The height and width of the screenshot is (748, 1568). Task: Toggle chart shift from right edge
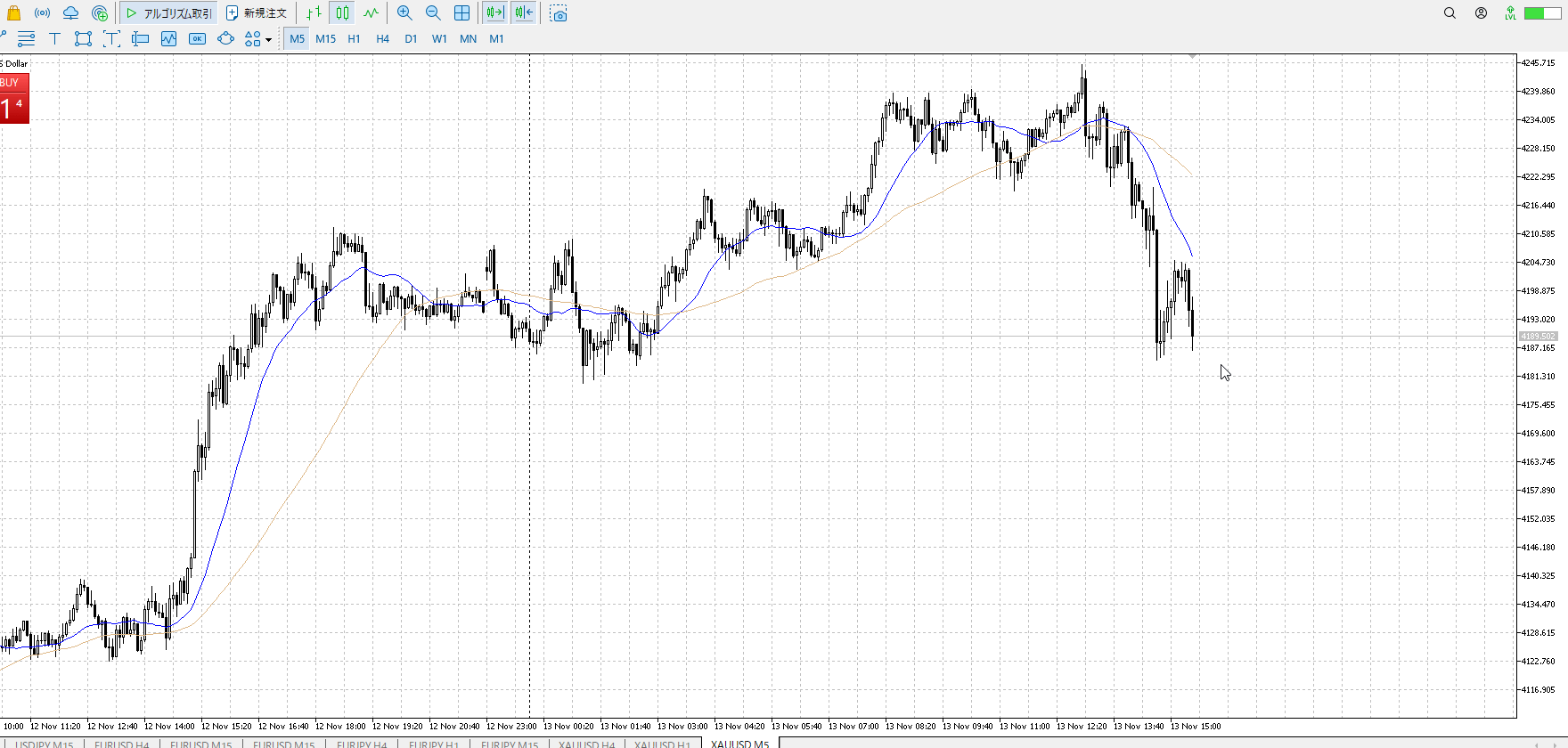524,13
